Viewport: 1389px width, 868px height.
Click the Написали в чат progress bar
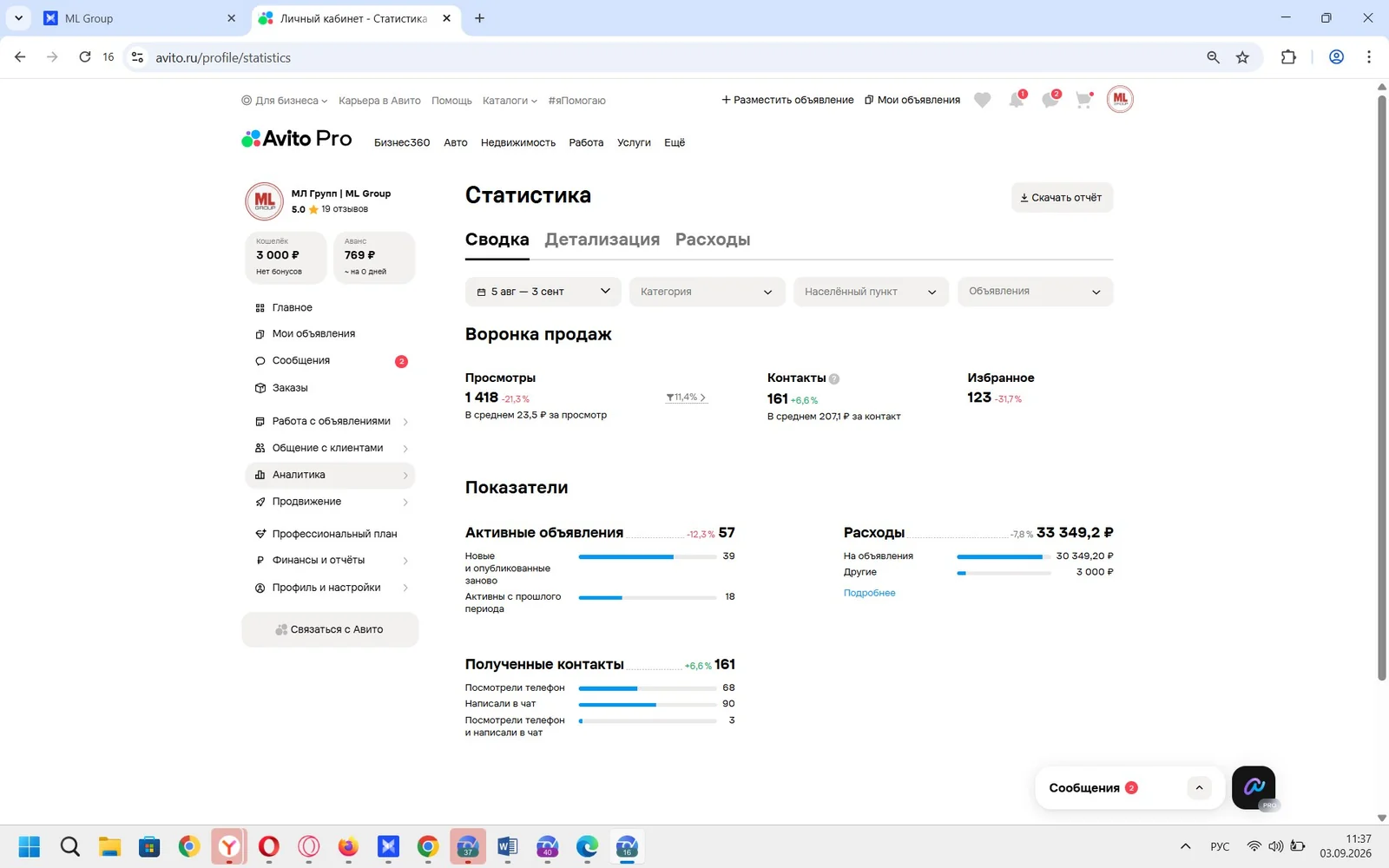(648, 705)
